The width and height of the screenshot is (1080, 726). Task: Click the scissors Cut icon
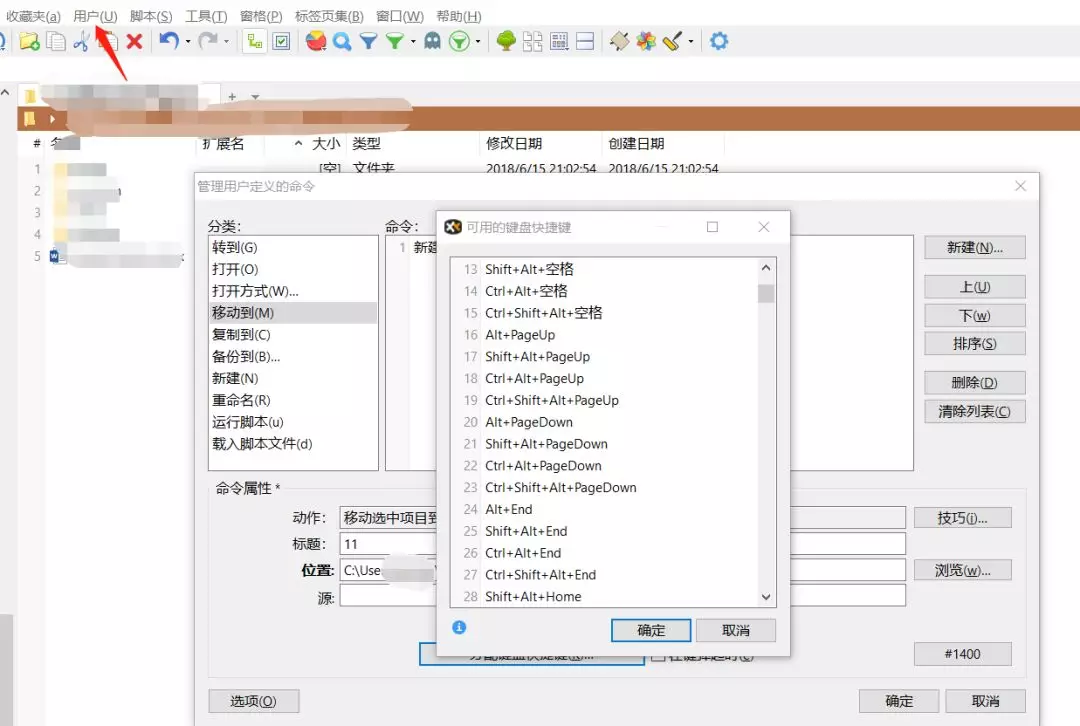click(81, 41)
